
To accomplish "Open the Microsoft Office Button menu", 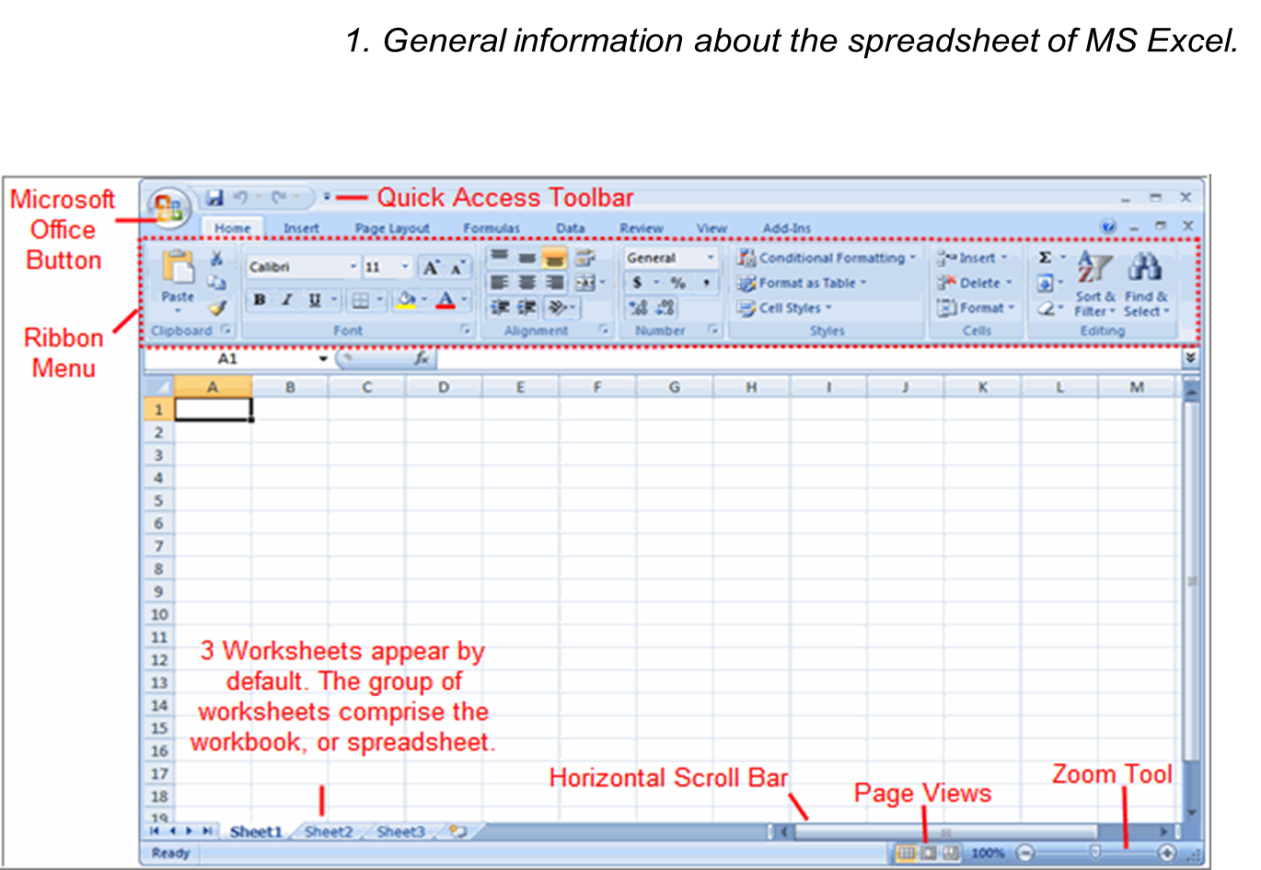I will 168,209.
